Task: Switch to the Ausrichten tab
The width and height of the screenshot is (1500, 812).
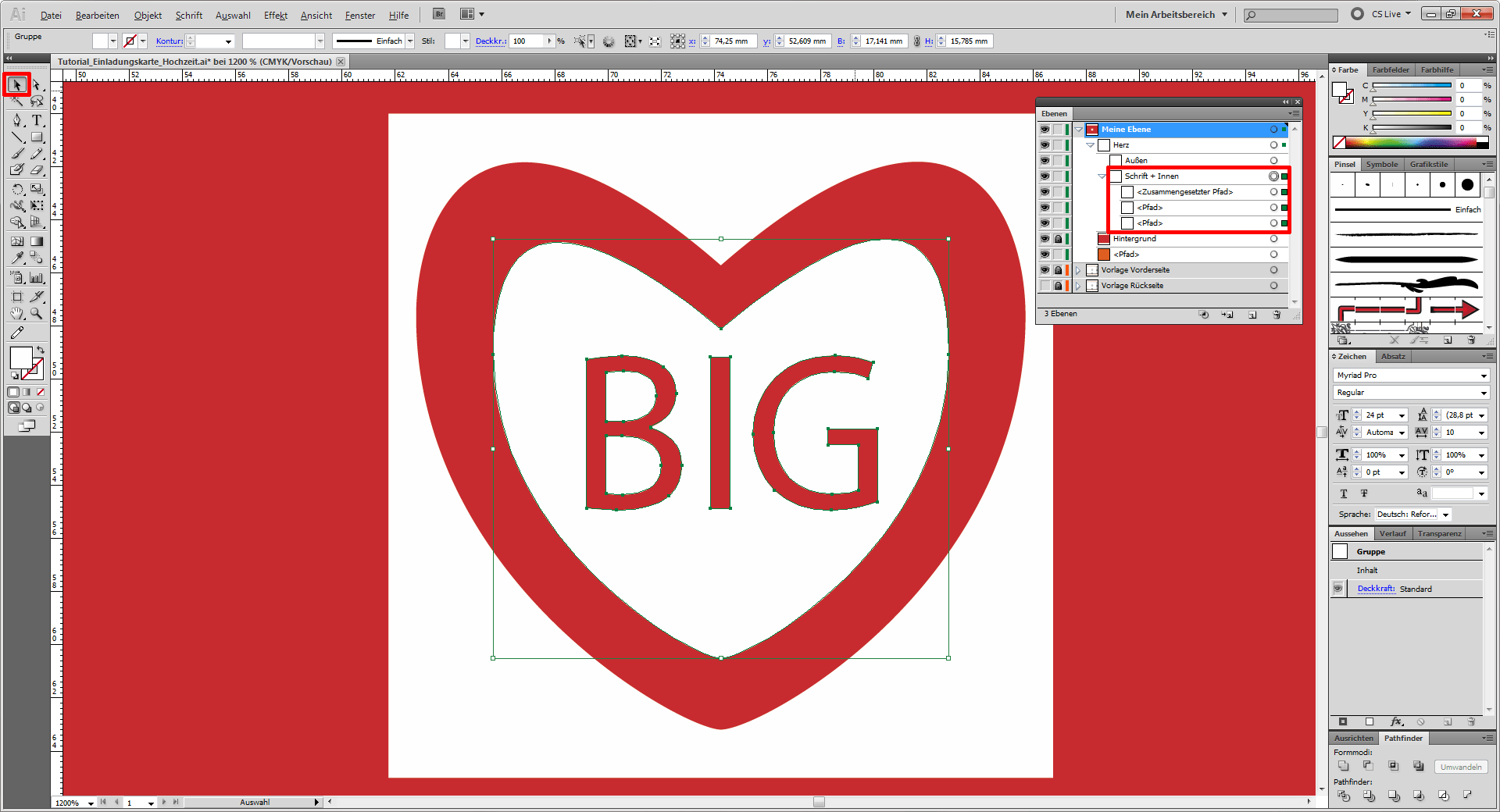Action: (1353, 738)
